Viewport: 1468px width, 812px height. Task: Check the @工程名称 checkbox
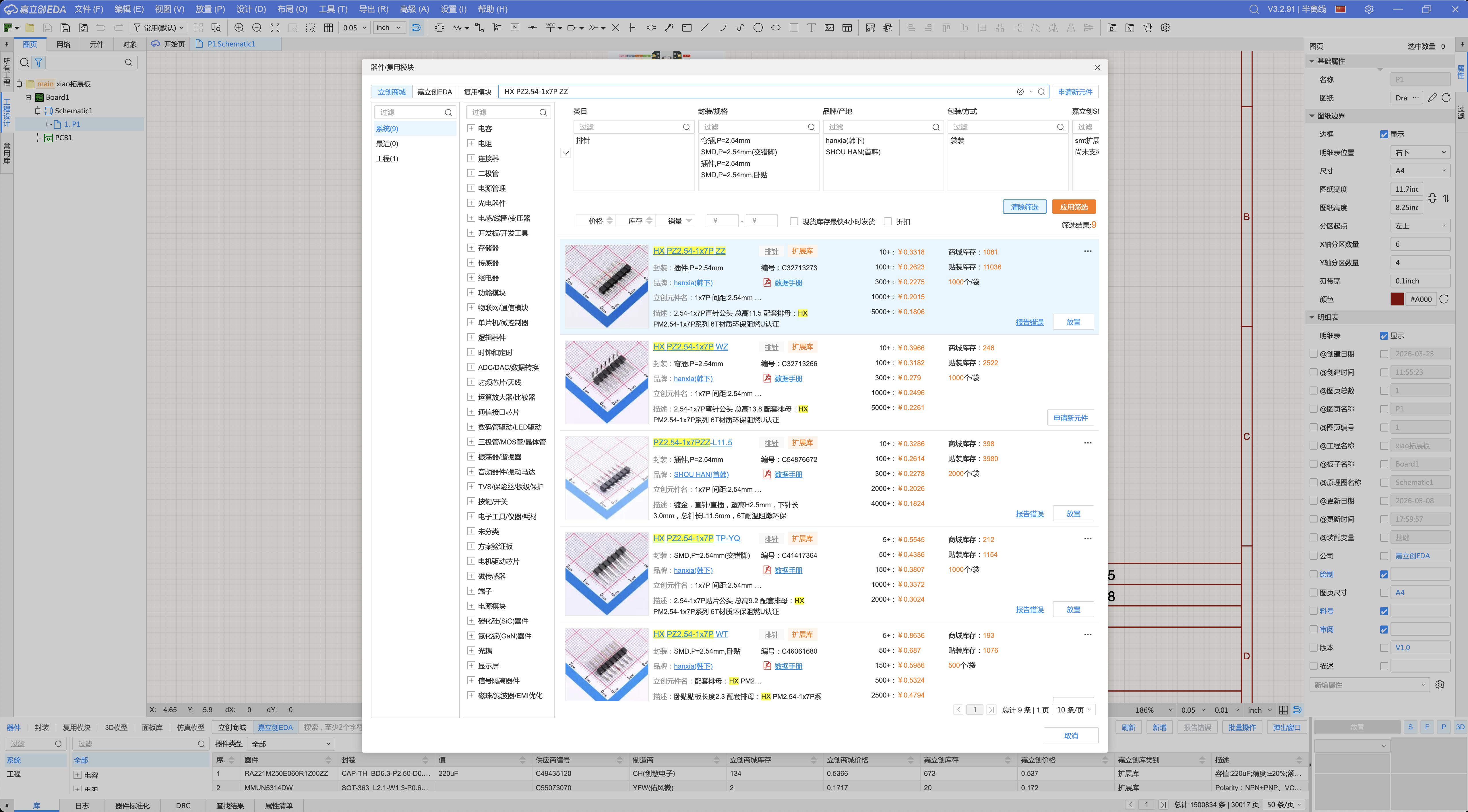click(x=1314, y=446)
